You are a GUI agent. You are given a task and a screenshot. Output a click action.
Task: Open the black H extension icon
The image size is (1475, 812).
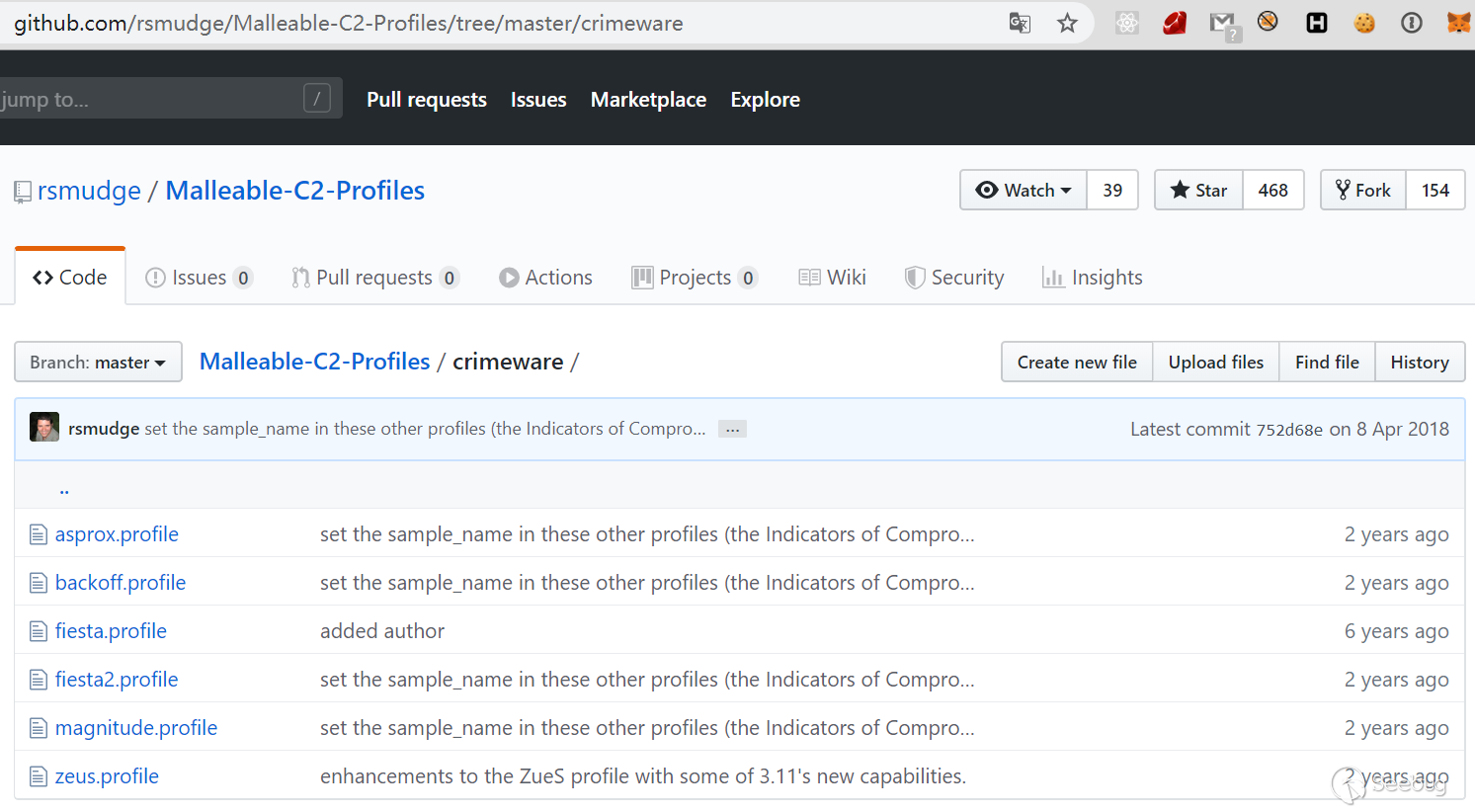tap(1317, 23)
